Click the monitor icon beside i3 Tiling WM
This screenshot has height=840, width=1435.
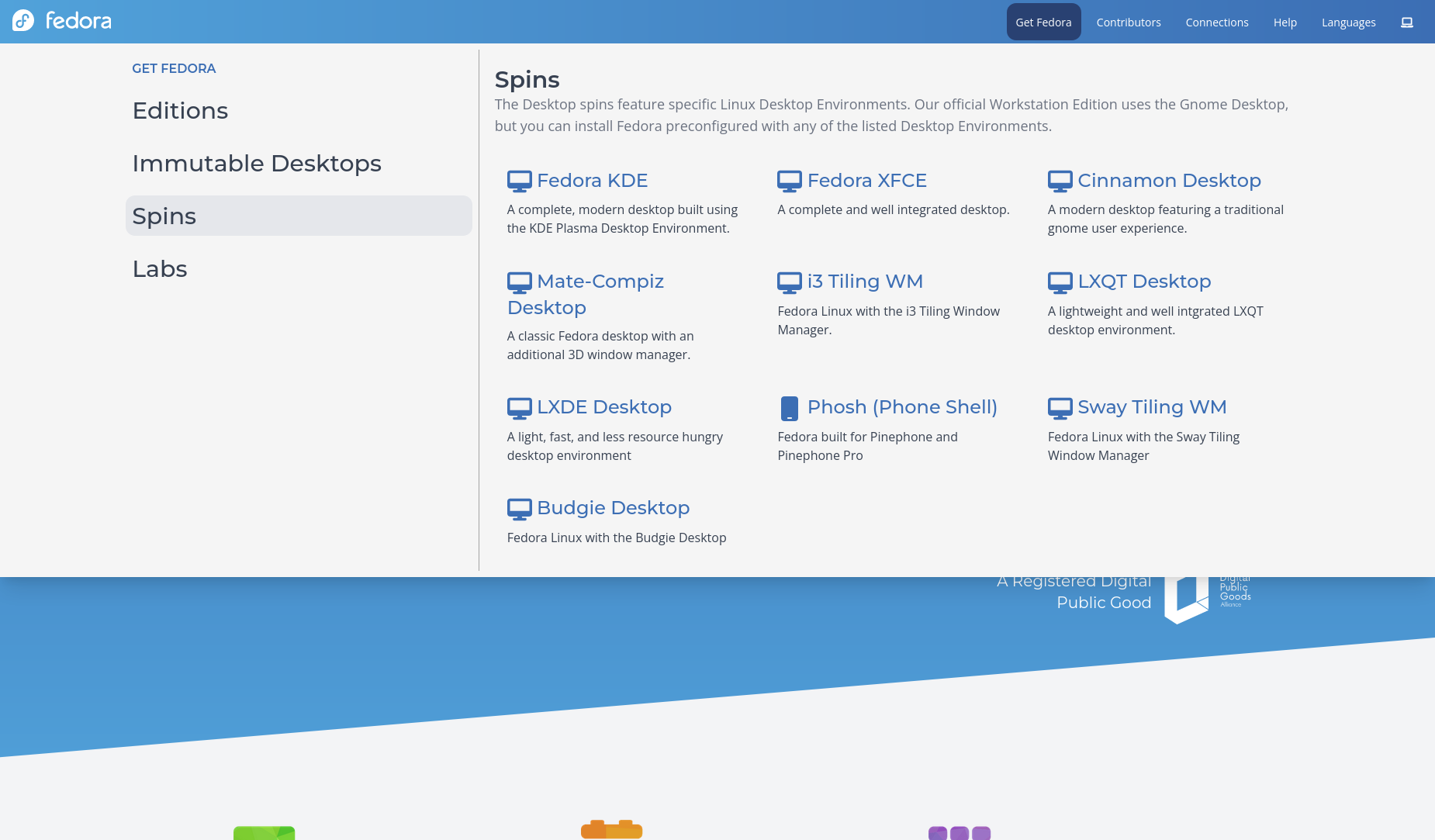[790, 282]
